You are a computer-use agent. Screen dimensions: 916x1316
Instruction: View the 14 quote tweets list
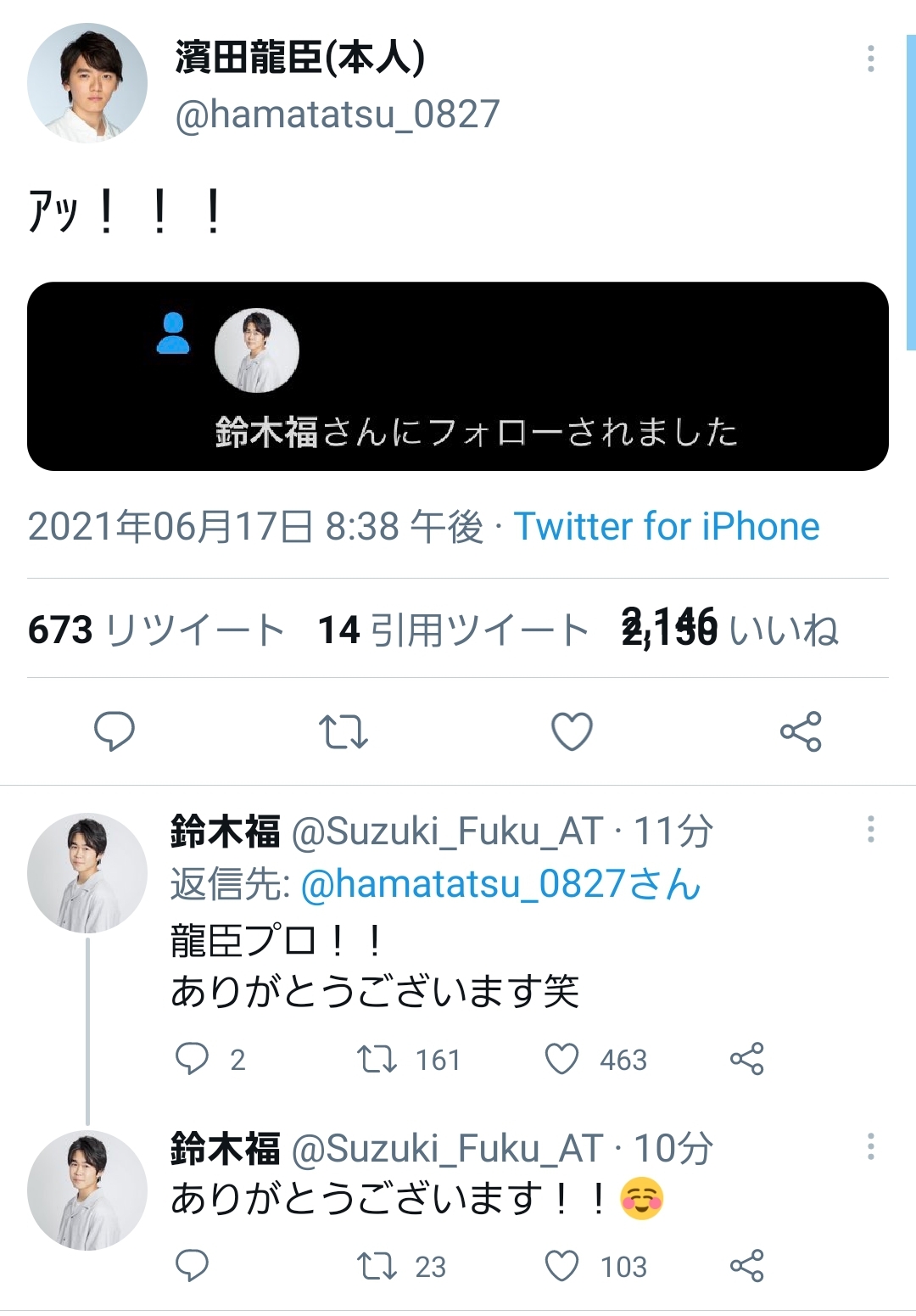[x=453, y=630]
